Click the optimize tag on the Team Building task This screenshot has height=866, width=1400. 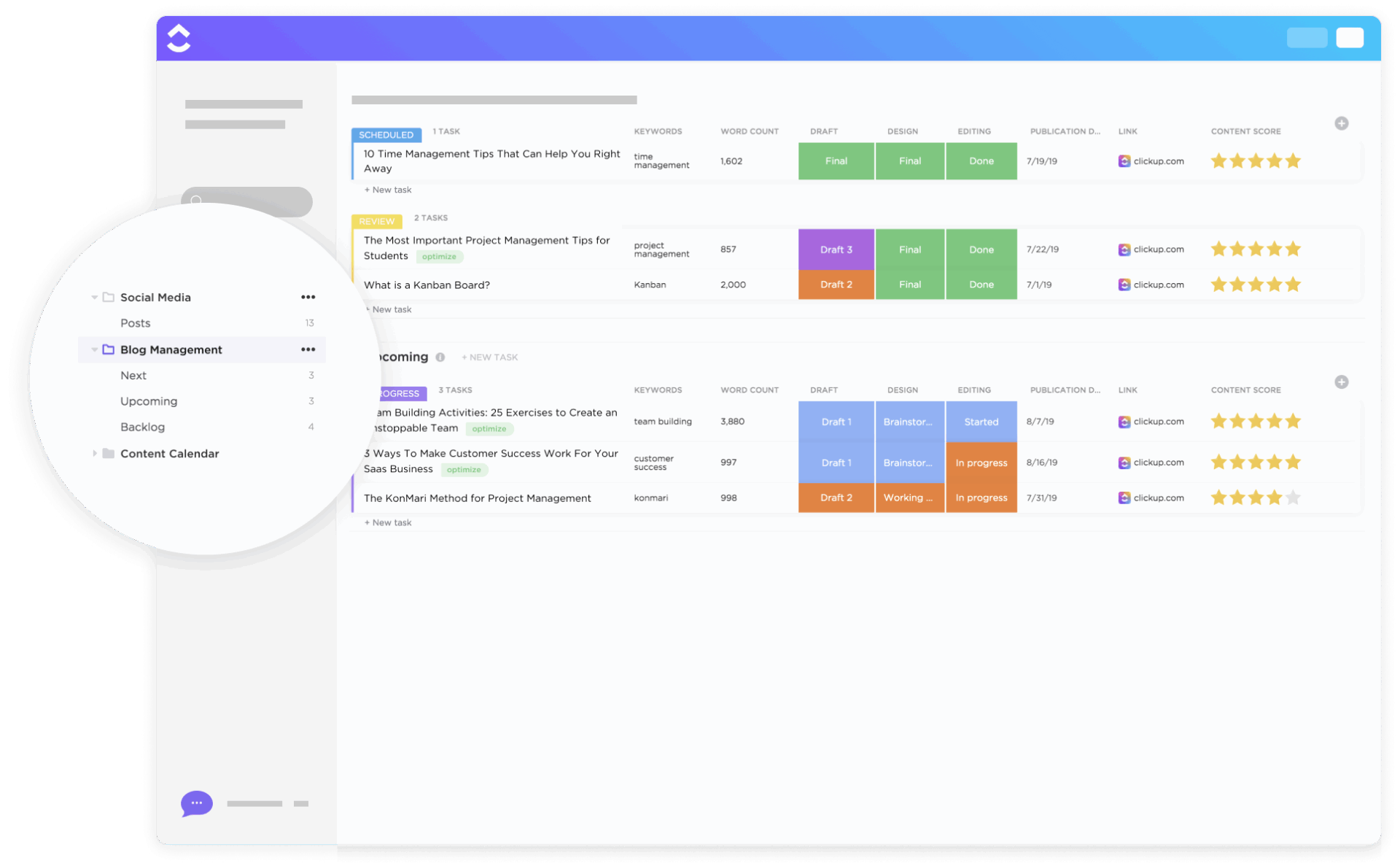(x=489, y=428)
